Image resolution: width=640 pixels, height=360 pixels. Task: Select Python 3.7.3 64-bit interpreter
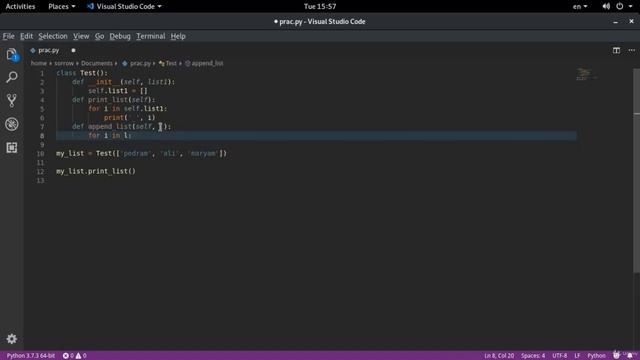pyautogui.click(x=31, y=356)
